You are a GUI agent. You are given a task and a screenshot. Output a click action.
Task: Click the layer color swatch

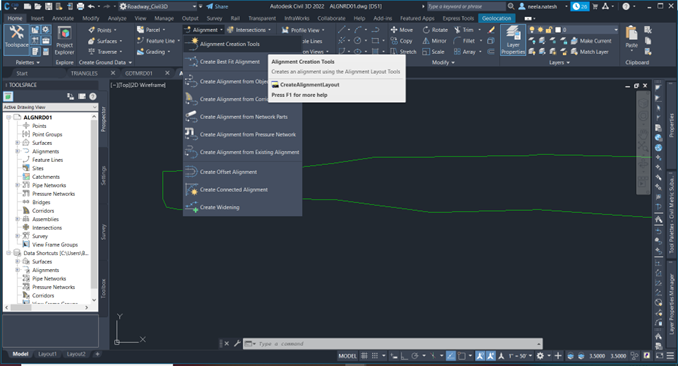[558, 30]
